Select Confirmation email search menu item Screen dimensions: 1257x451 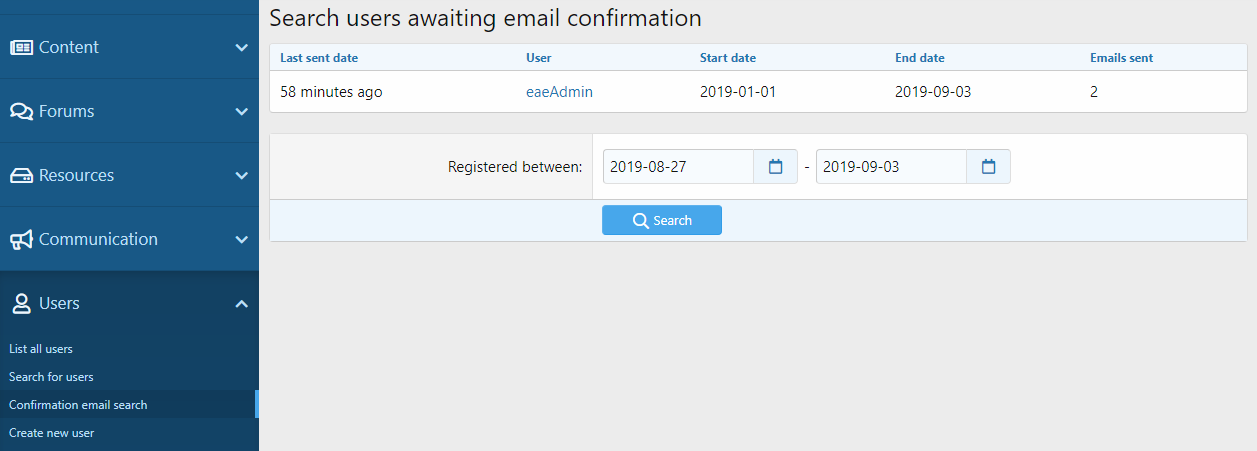pyautogui.click(x=78, y=405)
